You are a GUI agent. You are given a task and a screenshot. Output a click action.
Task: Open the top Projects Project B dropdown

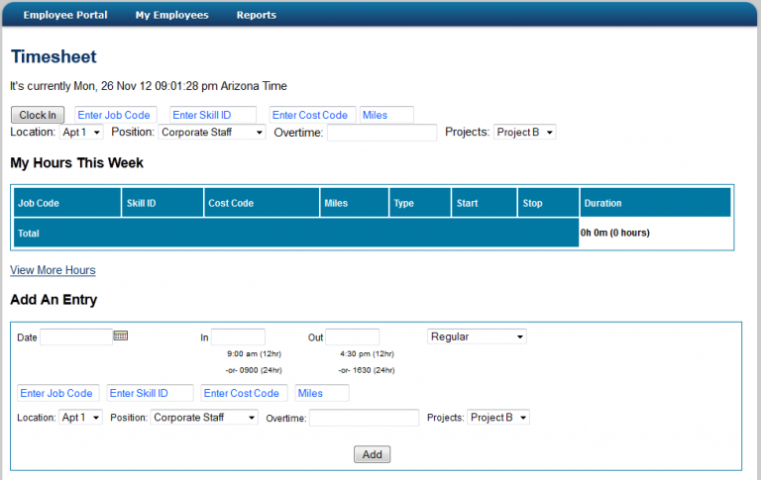[525, 132]
